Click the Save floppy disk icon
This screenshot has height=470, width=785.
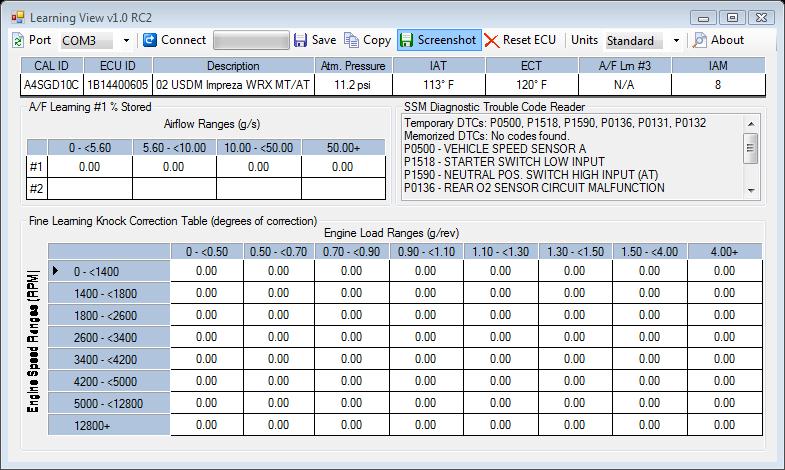[x=301, y=40]
